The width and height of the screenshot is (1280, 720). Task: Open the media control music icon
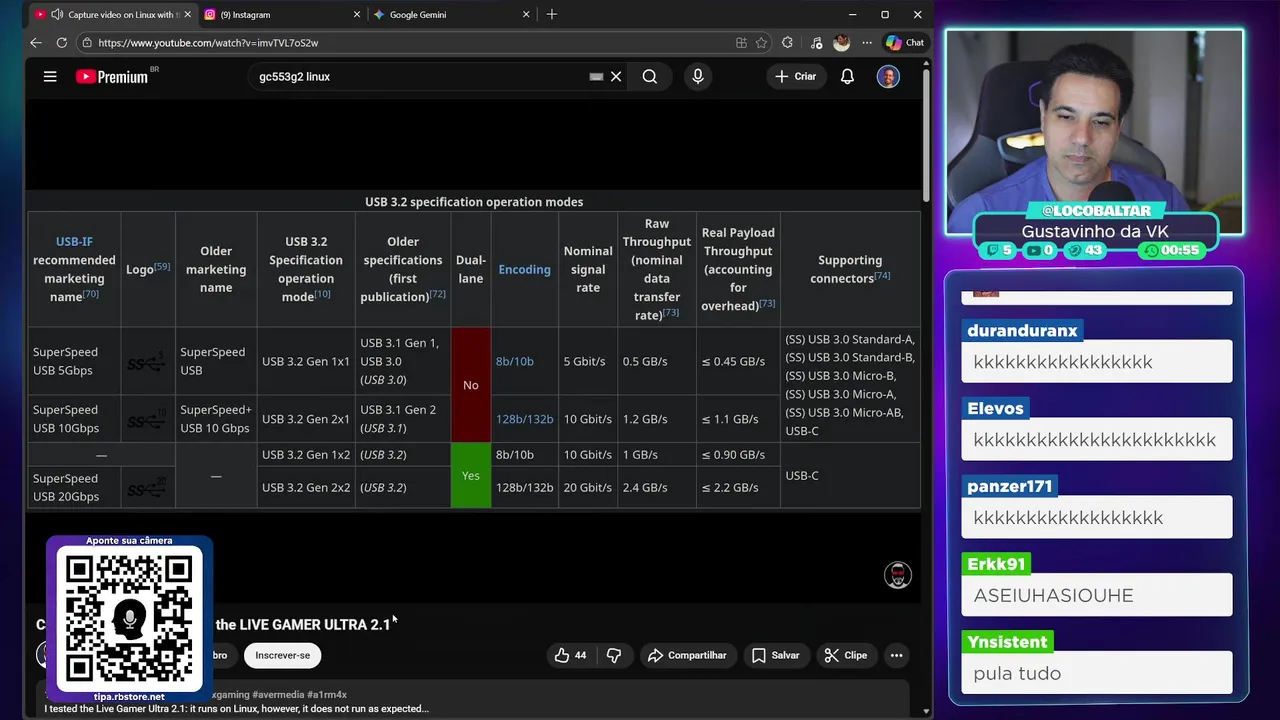[816, 43]
